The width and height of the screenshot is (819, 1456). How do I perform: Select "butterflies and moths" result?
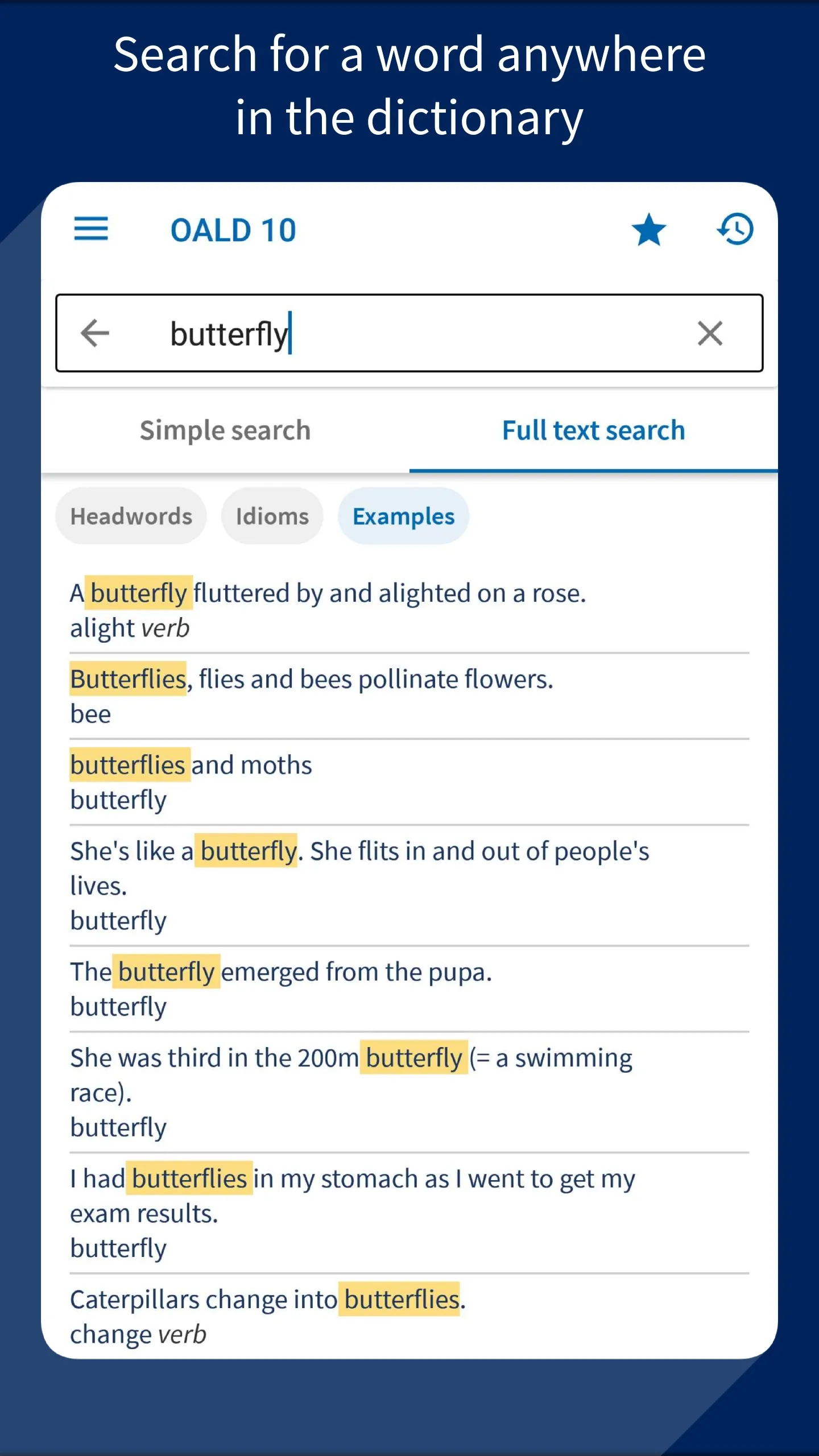pos(191,782)
